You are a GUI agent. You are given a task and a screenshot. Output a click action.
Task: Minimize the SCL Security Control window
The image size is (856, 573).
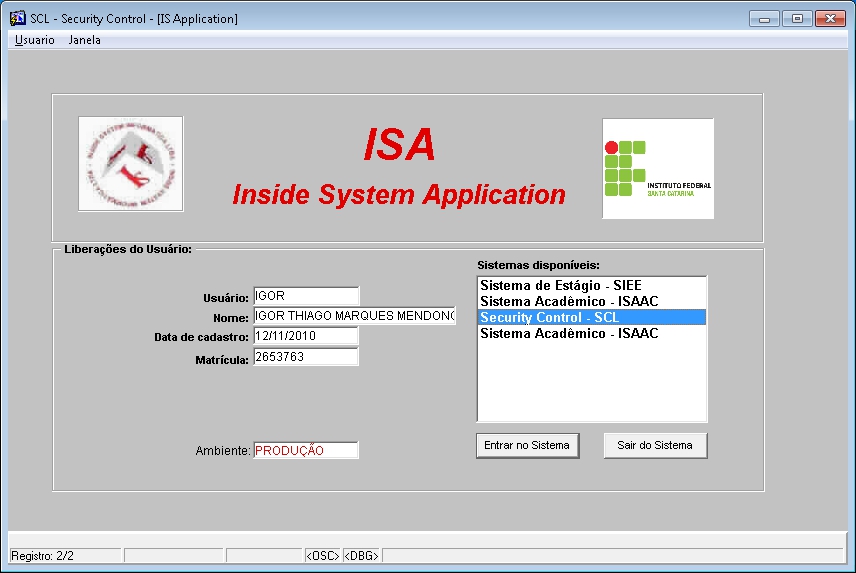click(769, 18)
